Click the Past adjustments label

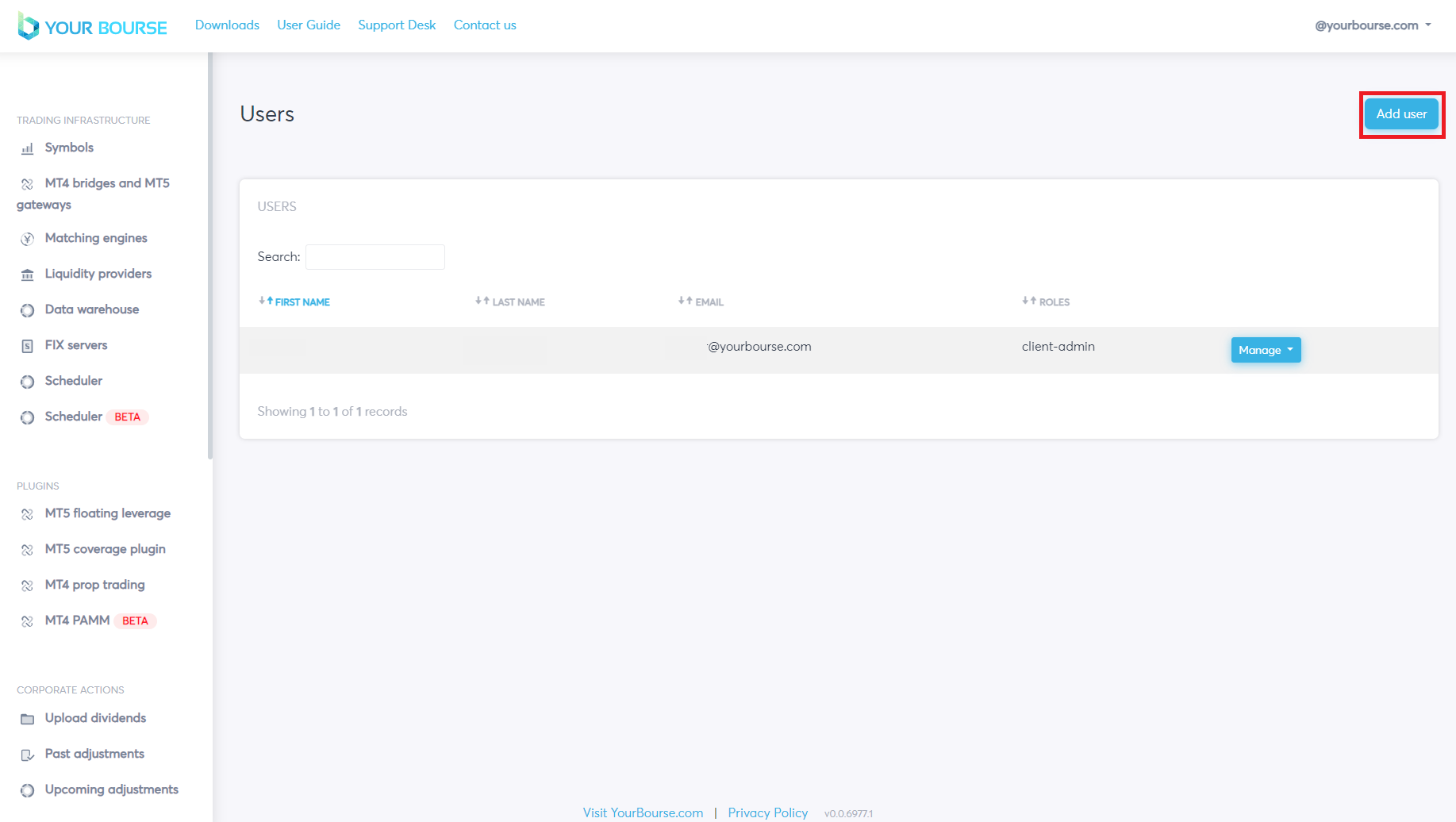(x=94, y=754)
